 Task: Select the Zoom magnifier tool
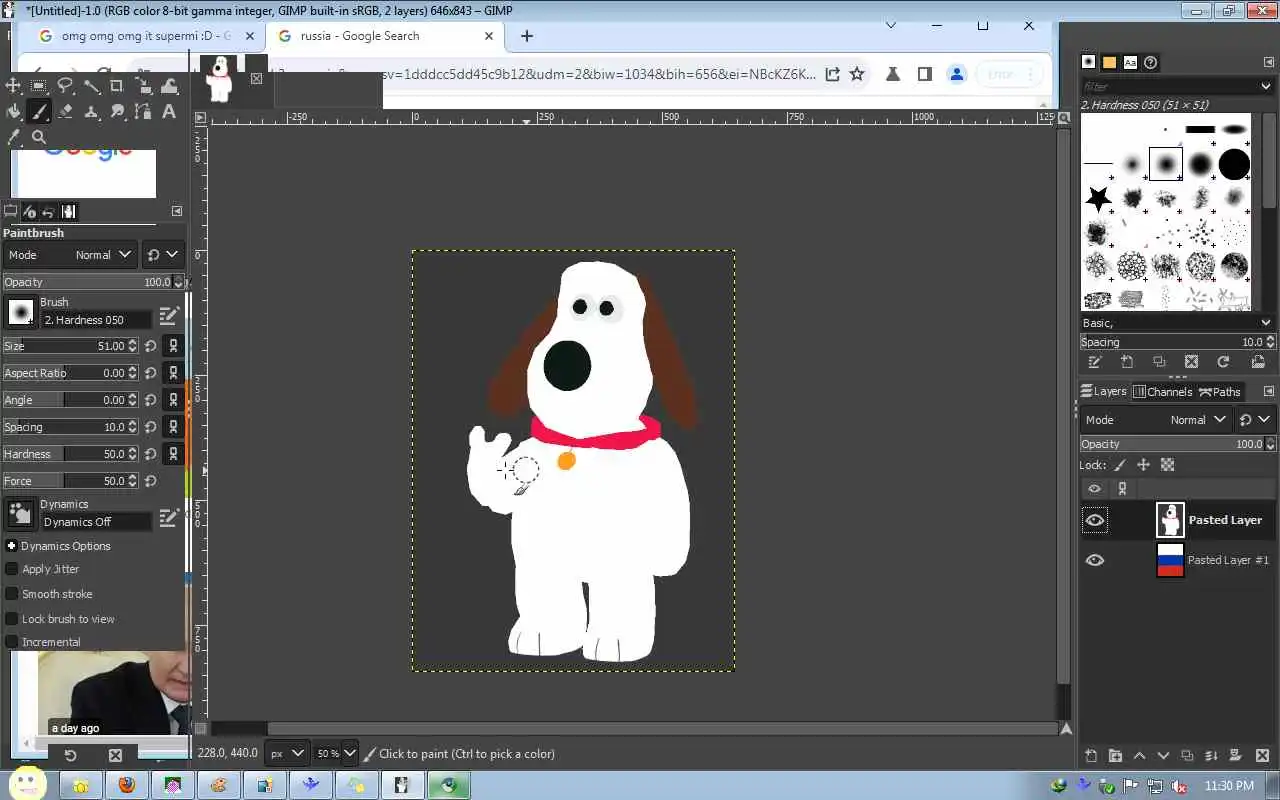[x=39, y=138]
